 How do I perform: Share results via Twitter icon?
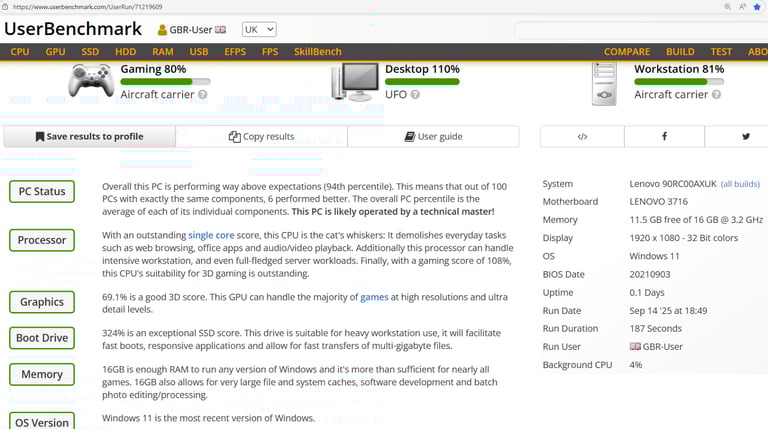coord(745,137)
